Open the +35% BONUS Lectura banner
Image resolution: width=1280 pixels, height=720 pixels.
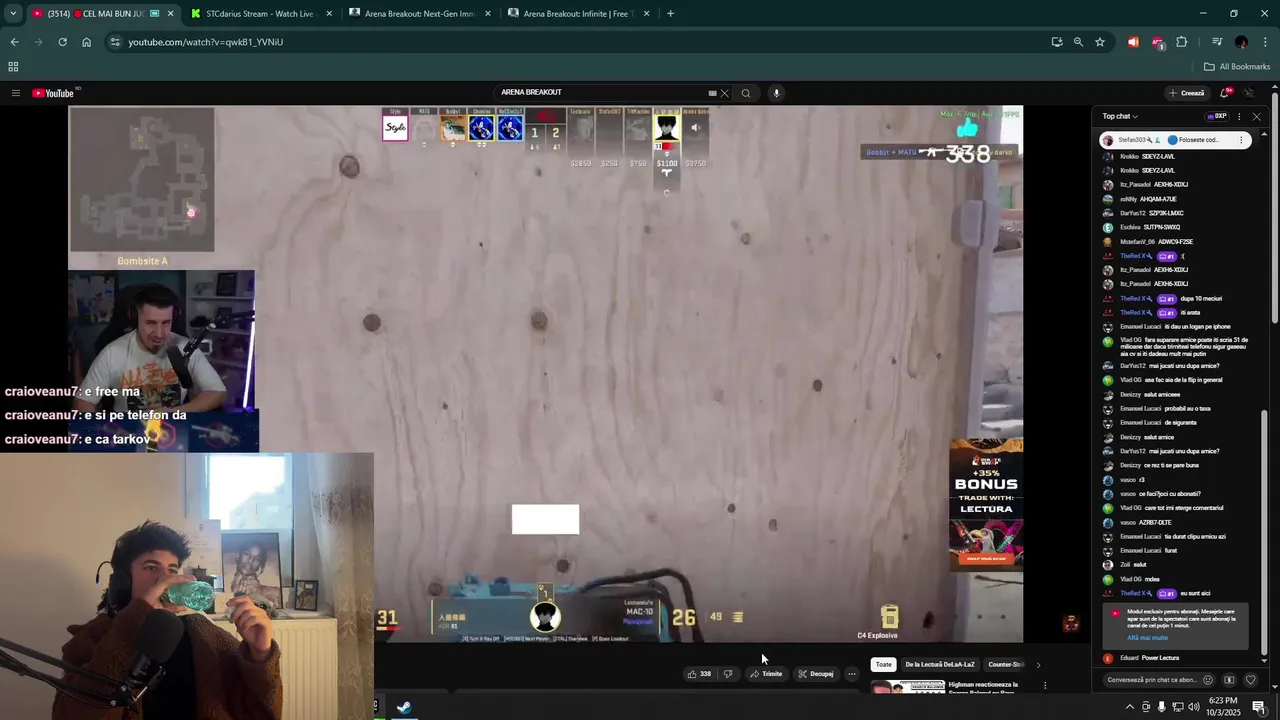tap(986, 505)
